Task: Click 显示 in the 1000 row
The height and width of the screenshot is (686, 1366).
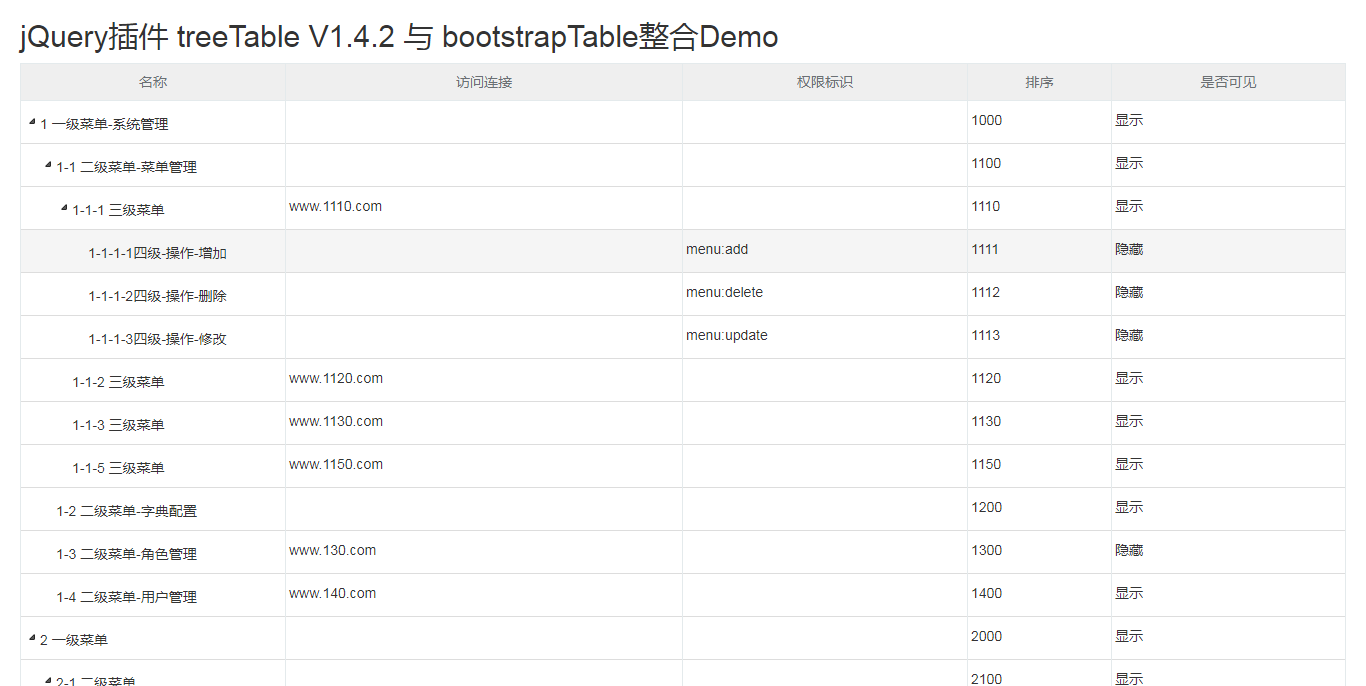Action: 1129,120
